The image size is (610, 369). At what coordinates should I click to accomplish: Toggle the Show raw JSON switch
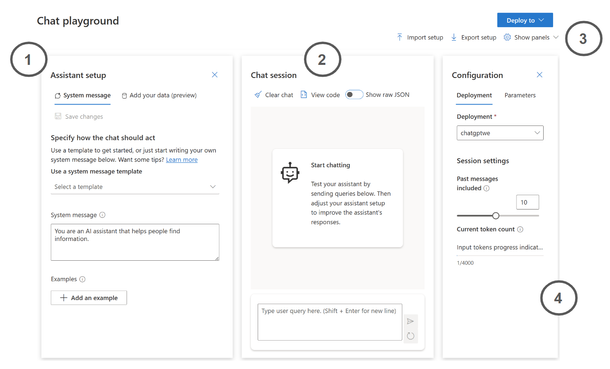click(x=354, y=94)
